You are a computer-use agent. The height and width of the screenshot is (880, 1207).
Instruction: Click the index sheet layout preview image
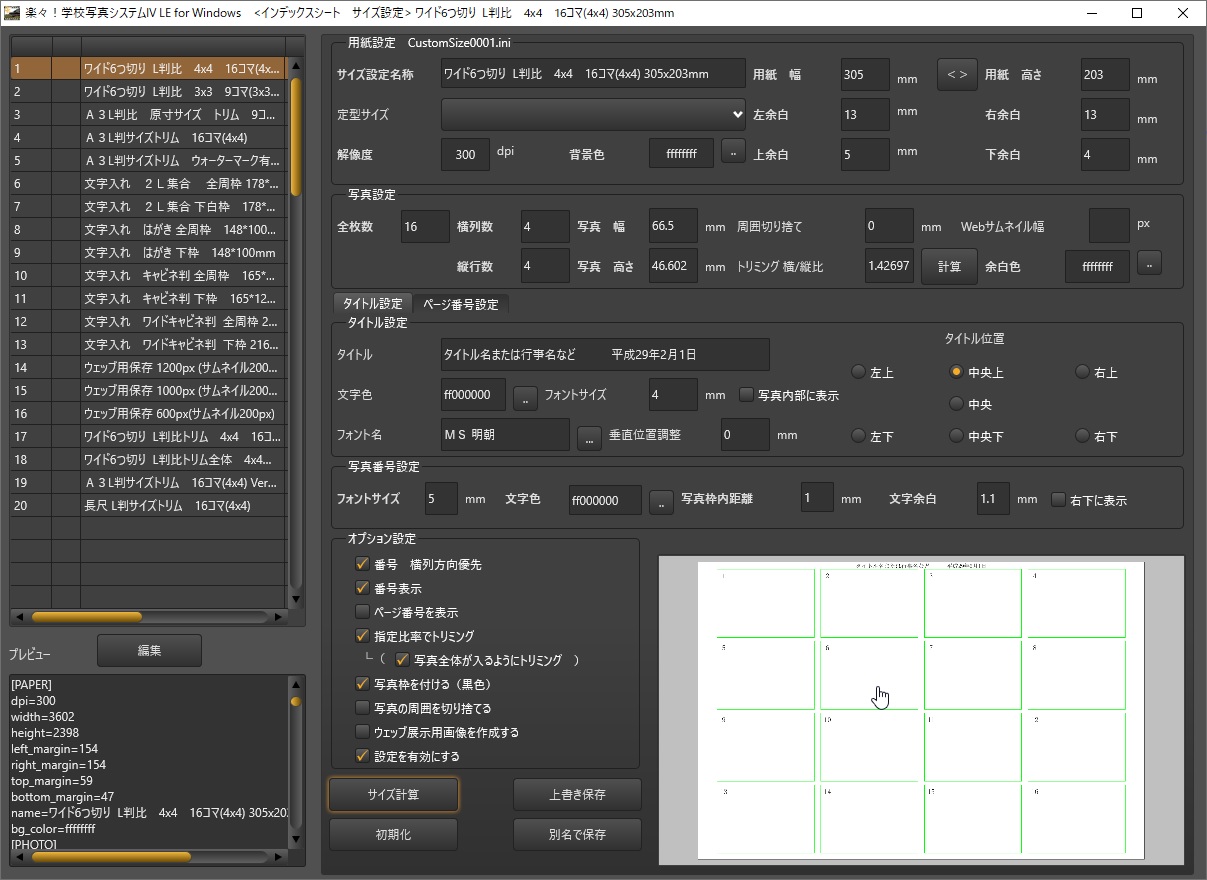click(921, 710)
